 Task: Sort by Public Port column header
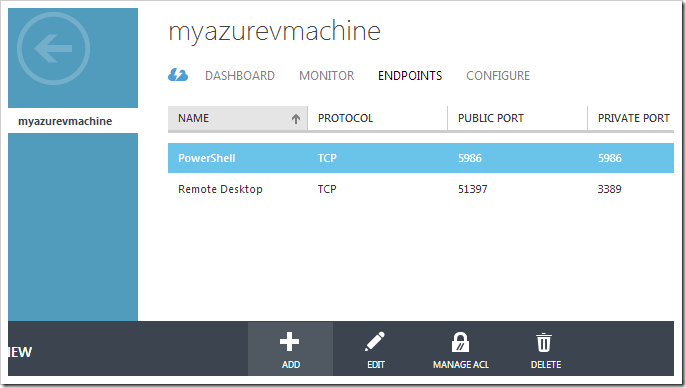pyautogui.click(x=490, y=118)
